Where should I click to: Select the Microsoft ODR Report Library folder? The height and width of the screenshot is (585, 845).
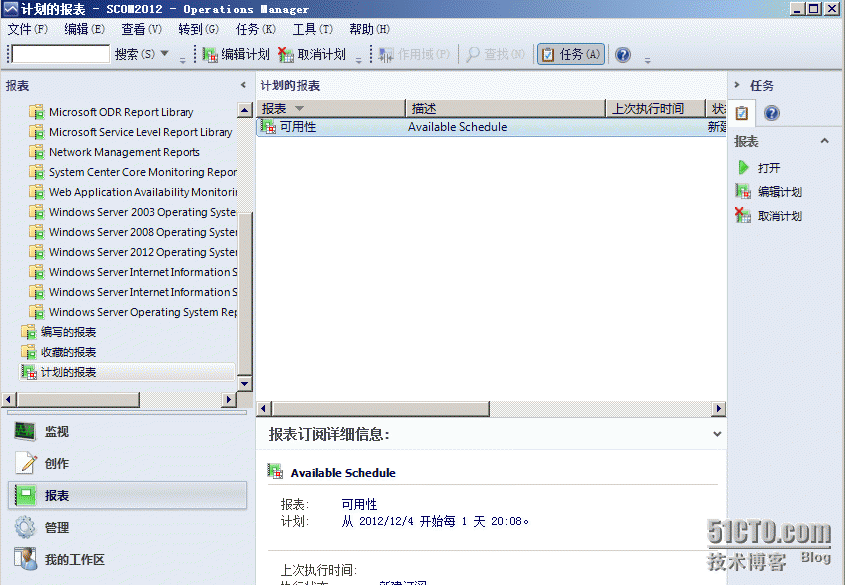coord(121,112)
